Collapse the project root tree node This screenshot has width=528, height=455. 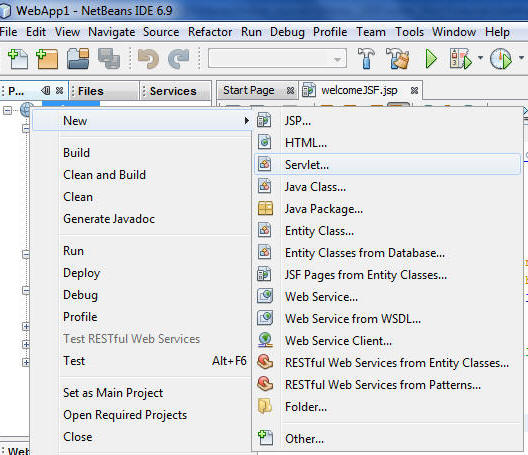[x=7, y=110]
